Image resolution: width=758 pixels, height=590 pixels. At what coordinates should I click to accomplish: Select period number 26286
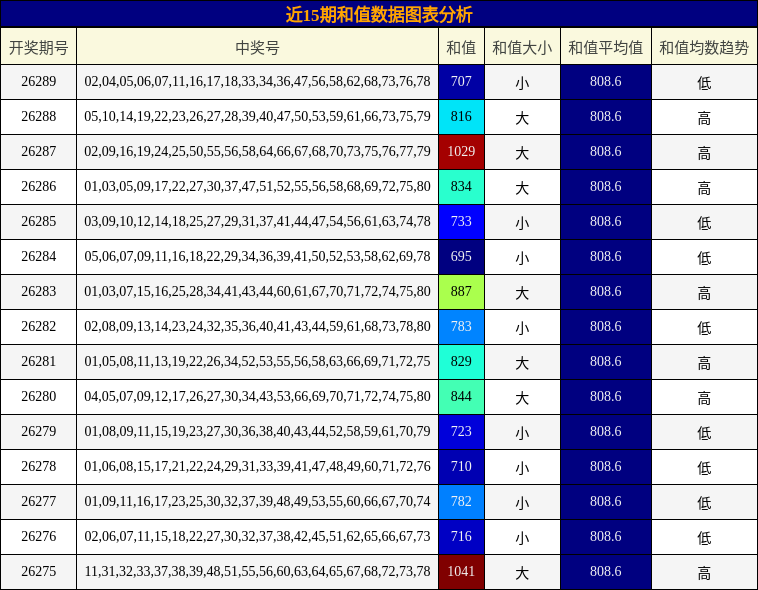click(39, 187)
